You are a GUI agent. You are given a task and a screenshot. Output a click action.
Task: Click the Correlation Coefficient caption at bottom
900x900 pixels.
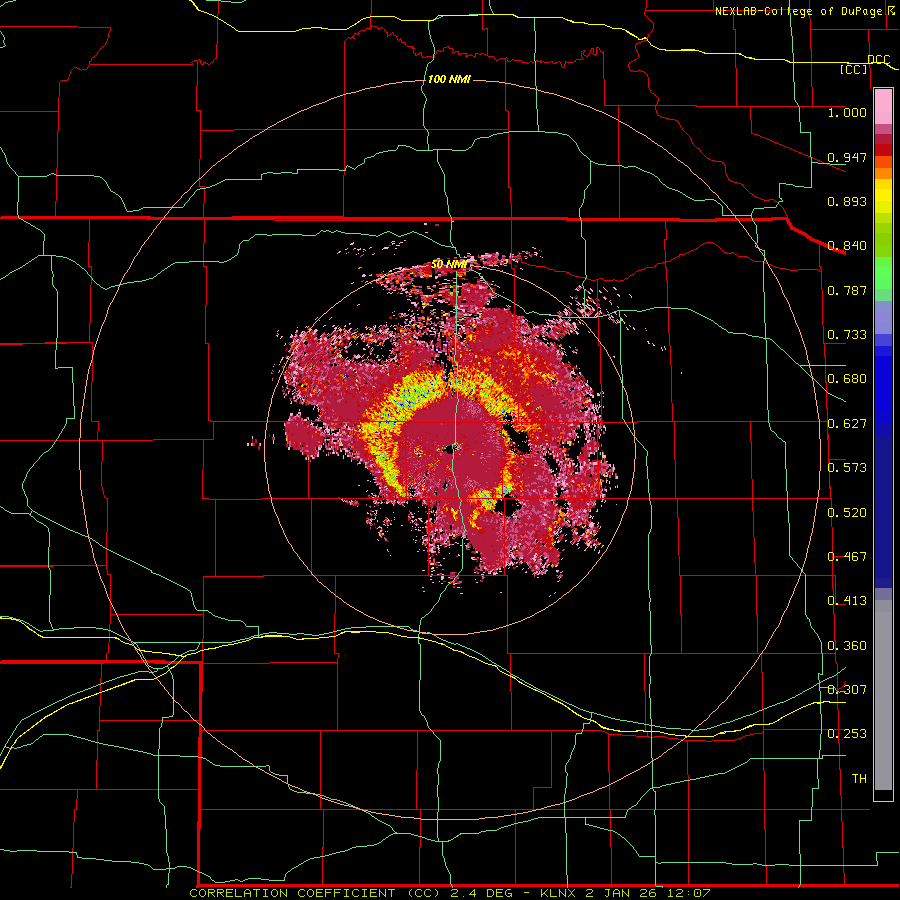(x=449, y=893)
